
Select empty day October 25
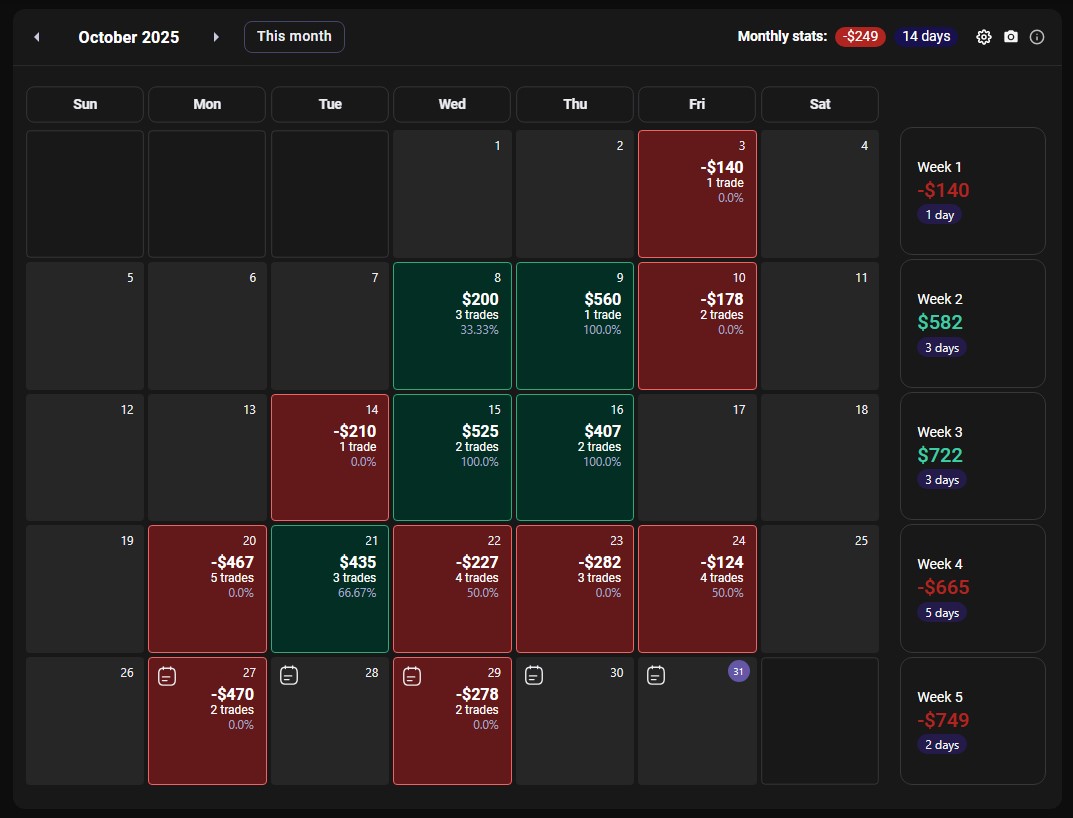point(820,589)
